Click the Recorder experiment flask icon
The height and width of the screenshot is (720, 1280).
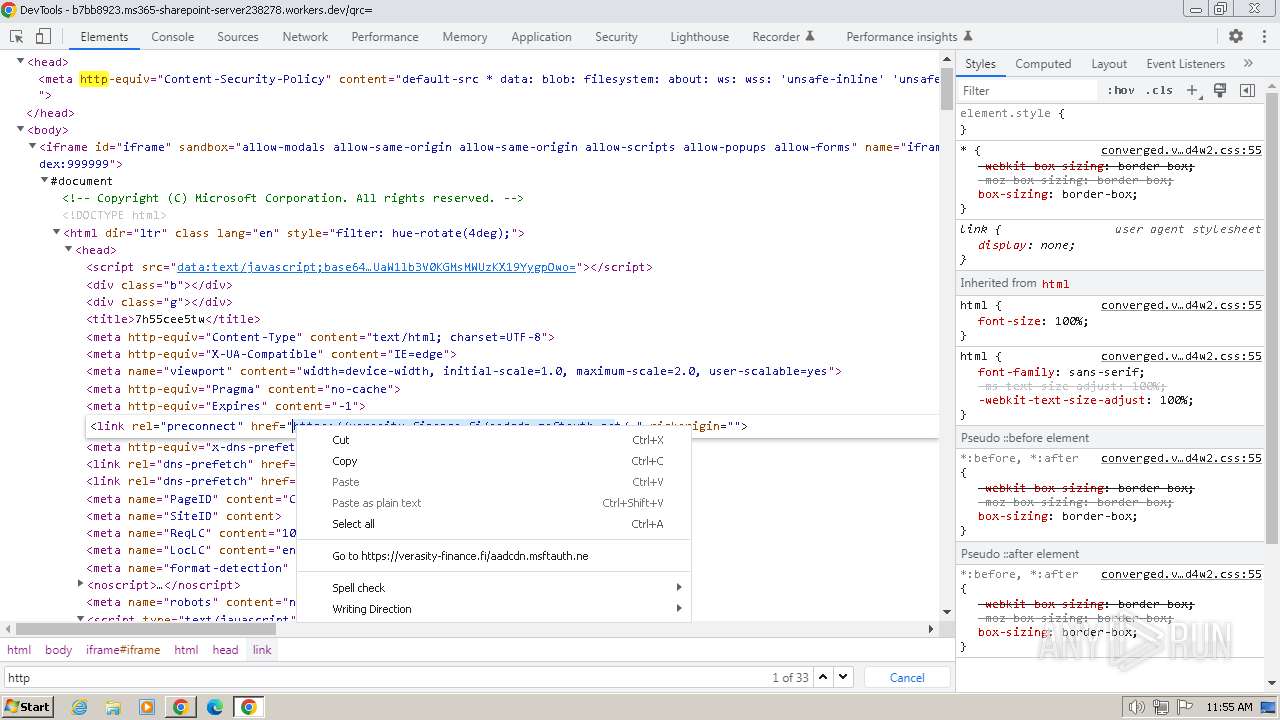click(x=810, y=36)
